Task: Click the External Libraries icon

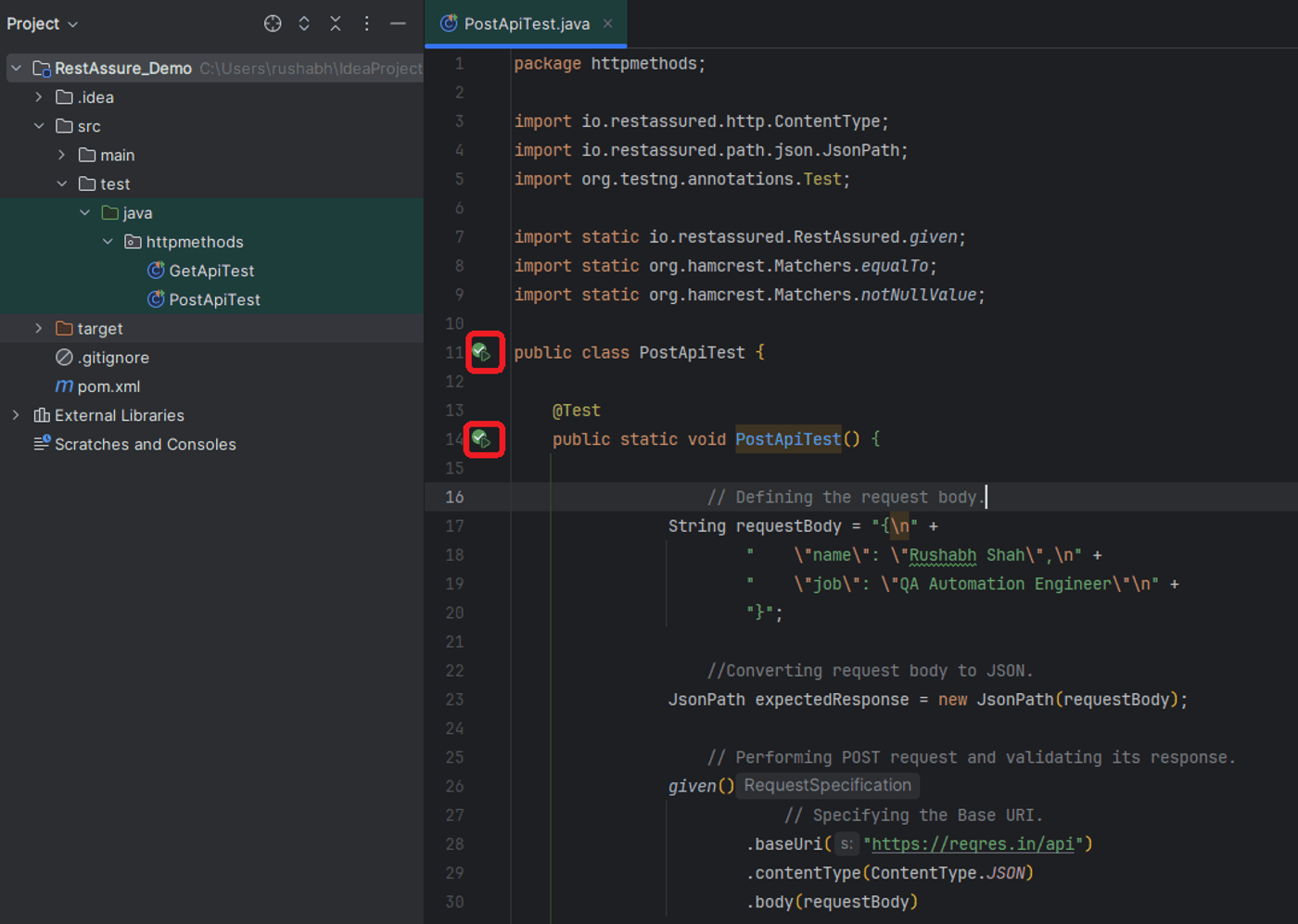Action: [x=42, y=415]
